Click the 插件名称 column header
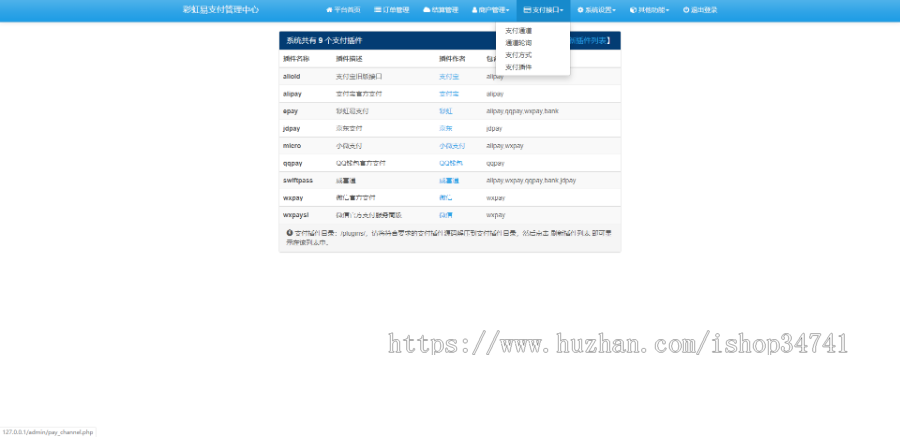Screen dimensions: 900x437 coord(296,59)
